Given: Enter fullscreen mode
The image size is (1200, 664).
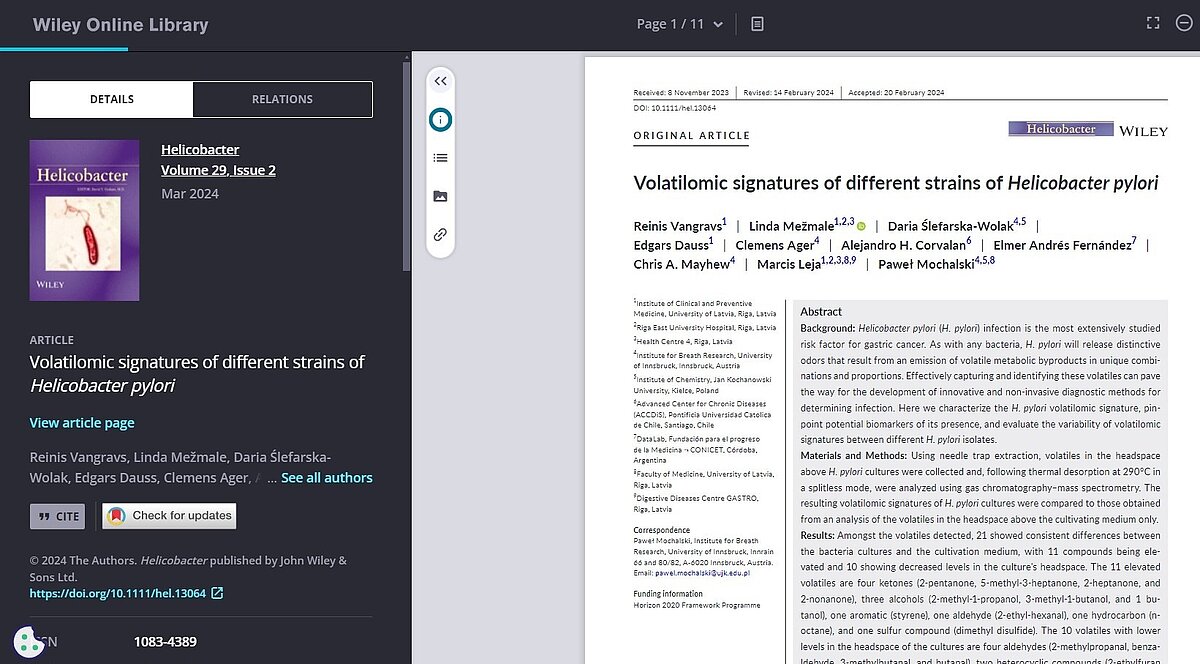Looking at the screenshot, I should pos(1153,23).
